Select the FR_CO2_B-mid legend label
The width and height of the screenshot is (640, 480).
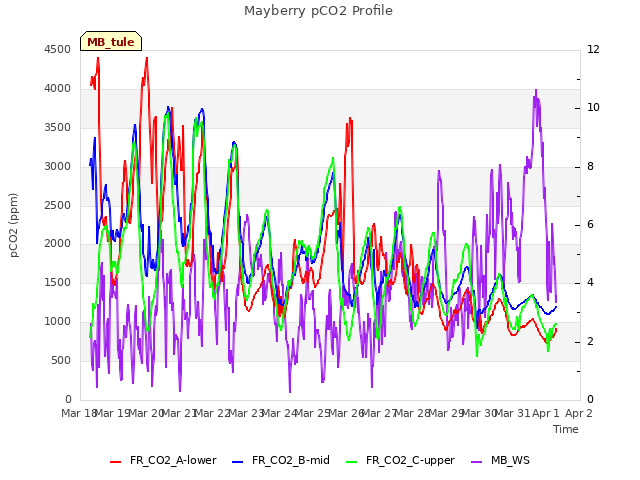[291, 460]
